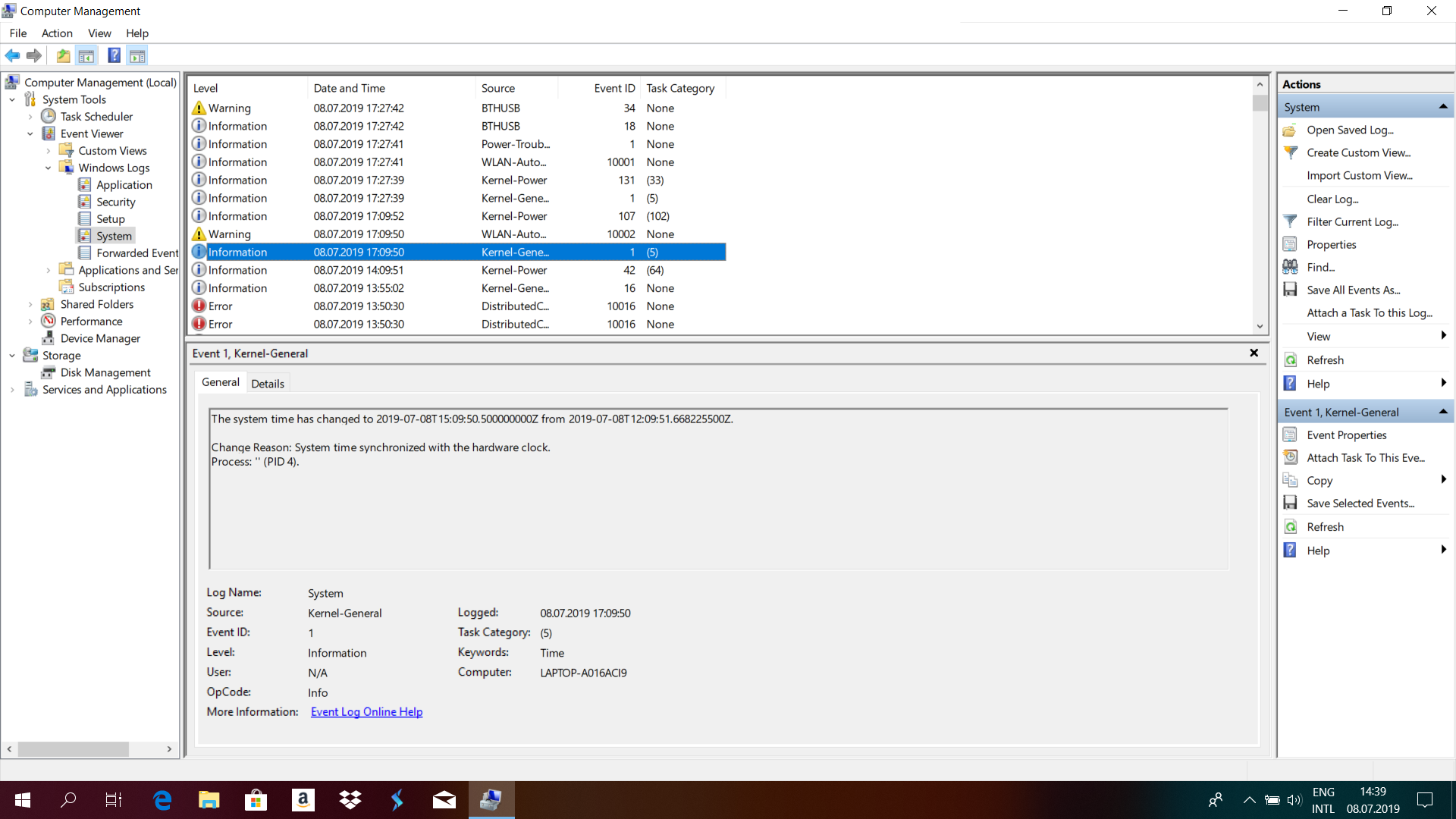The image size is (1456, 819).
Task: Collapse the System actions section
Action: (x=1442, y=107)
